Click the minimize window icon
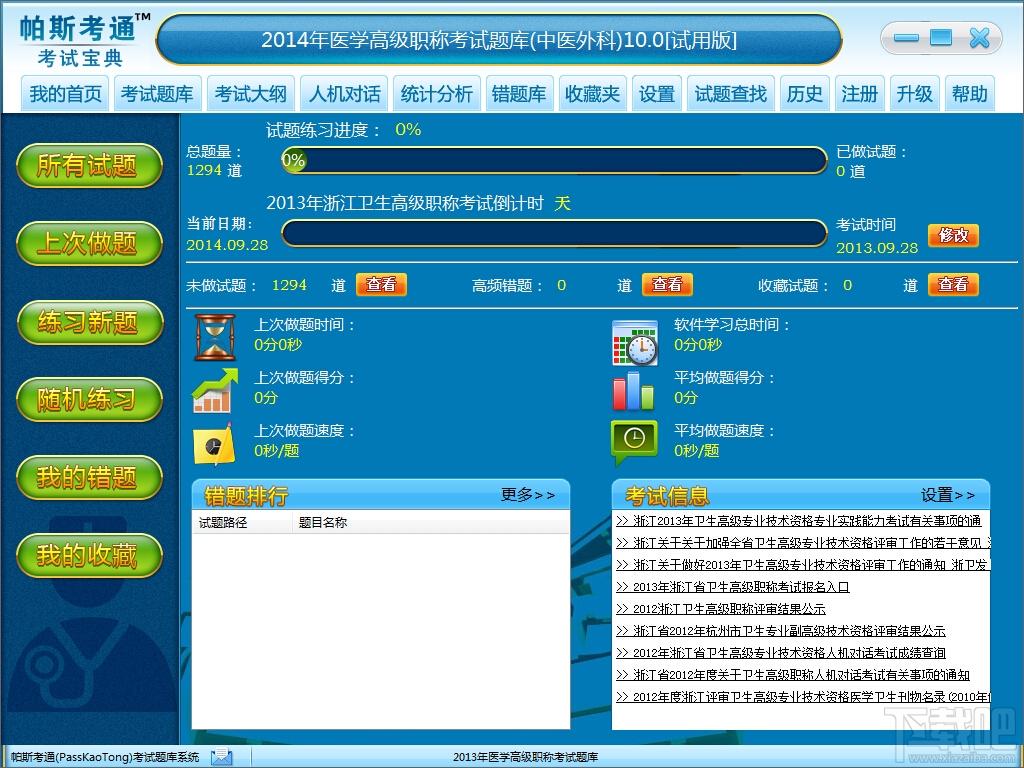1024x768 pixels. tap(906, 38)
